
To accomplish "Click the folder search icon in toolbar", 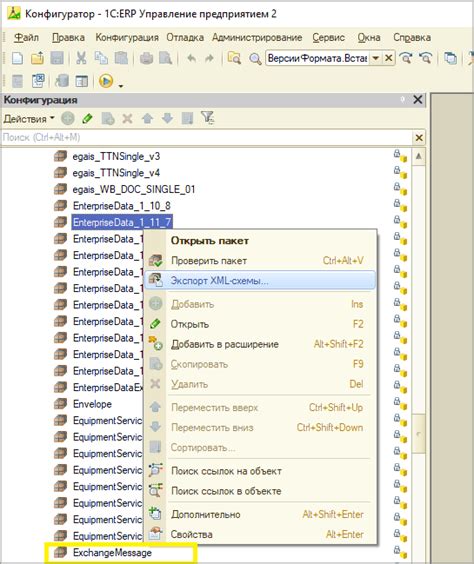I will click(234, 58).
